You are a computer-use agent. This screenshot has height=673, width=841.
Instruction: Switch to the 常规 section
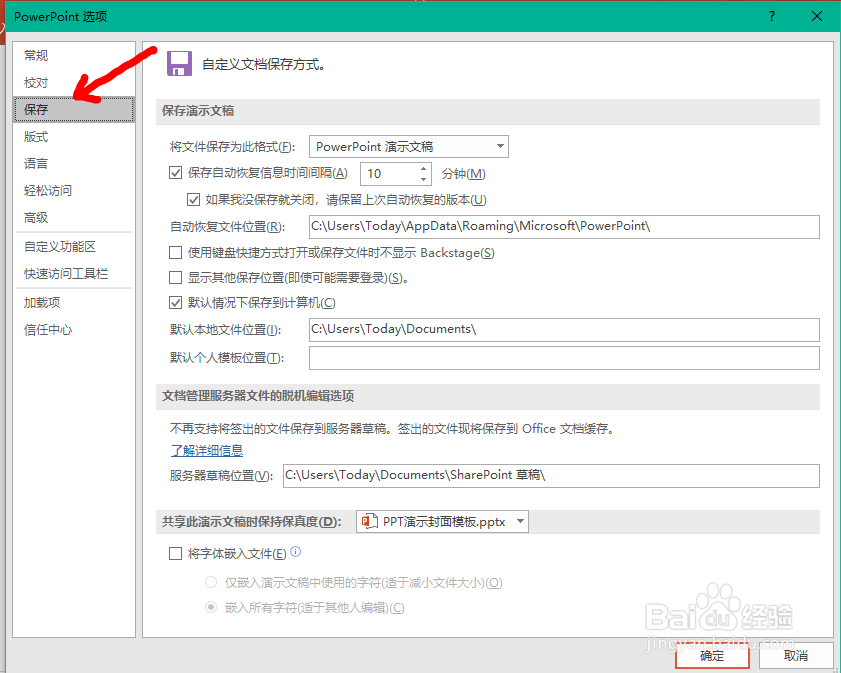pos(35,55)
